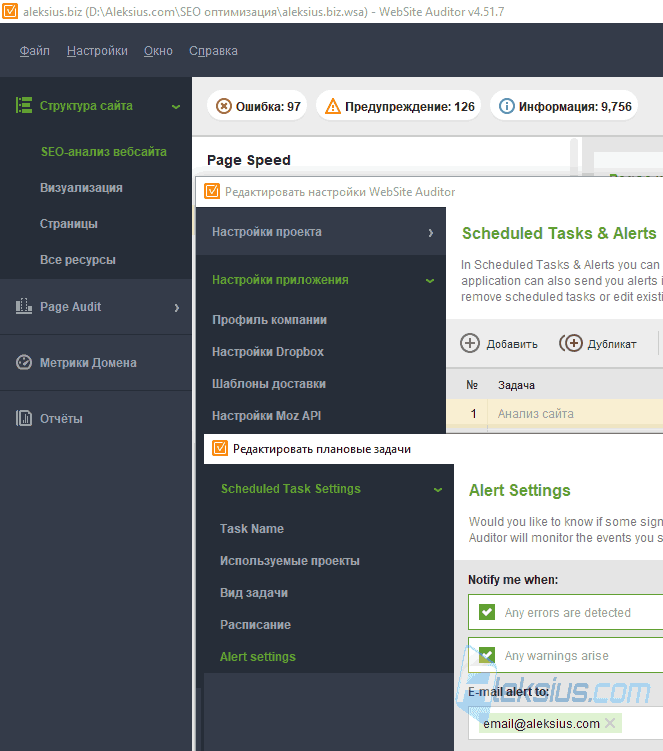Expand the Page Audit section arrow
This screenshot has height=751, width=663.
177,307
